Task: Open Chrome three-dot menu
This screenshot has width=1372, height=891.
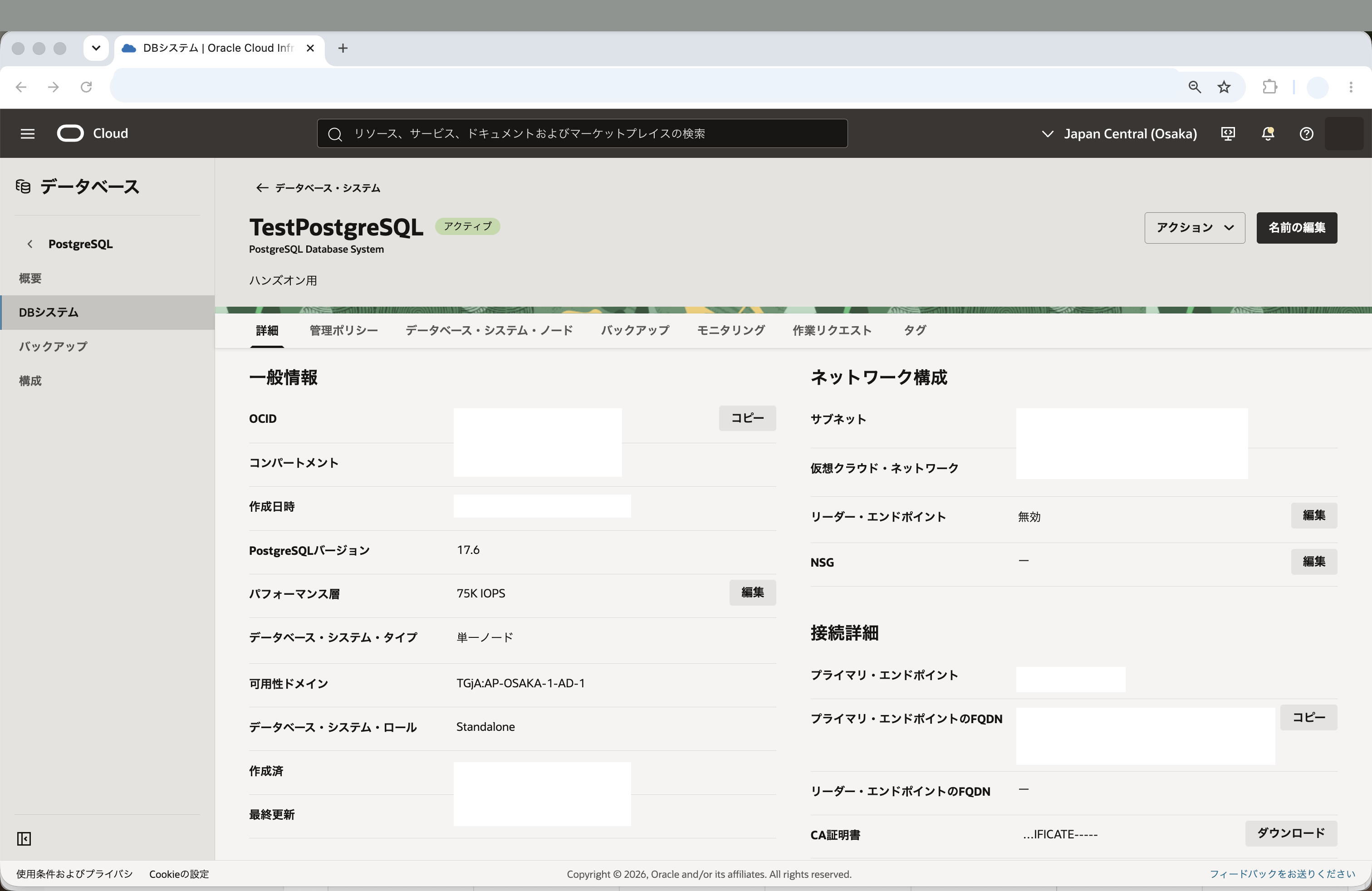Action: tap(1351, 87)
